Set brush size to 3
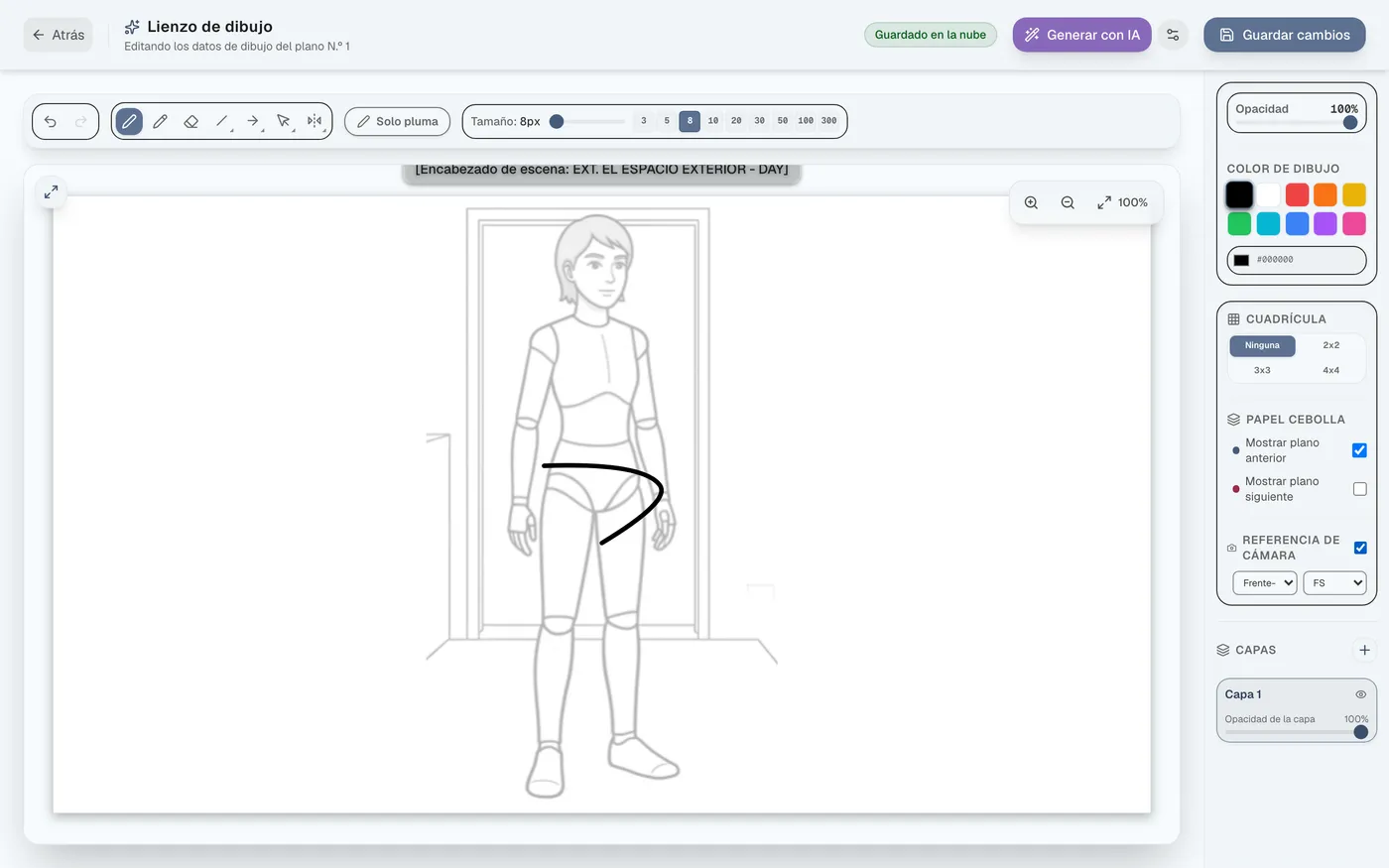Screen dimensions: 1389x868 coord(644,121)
